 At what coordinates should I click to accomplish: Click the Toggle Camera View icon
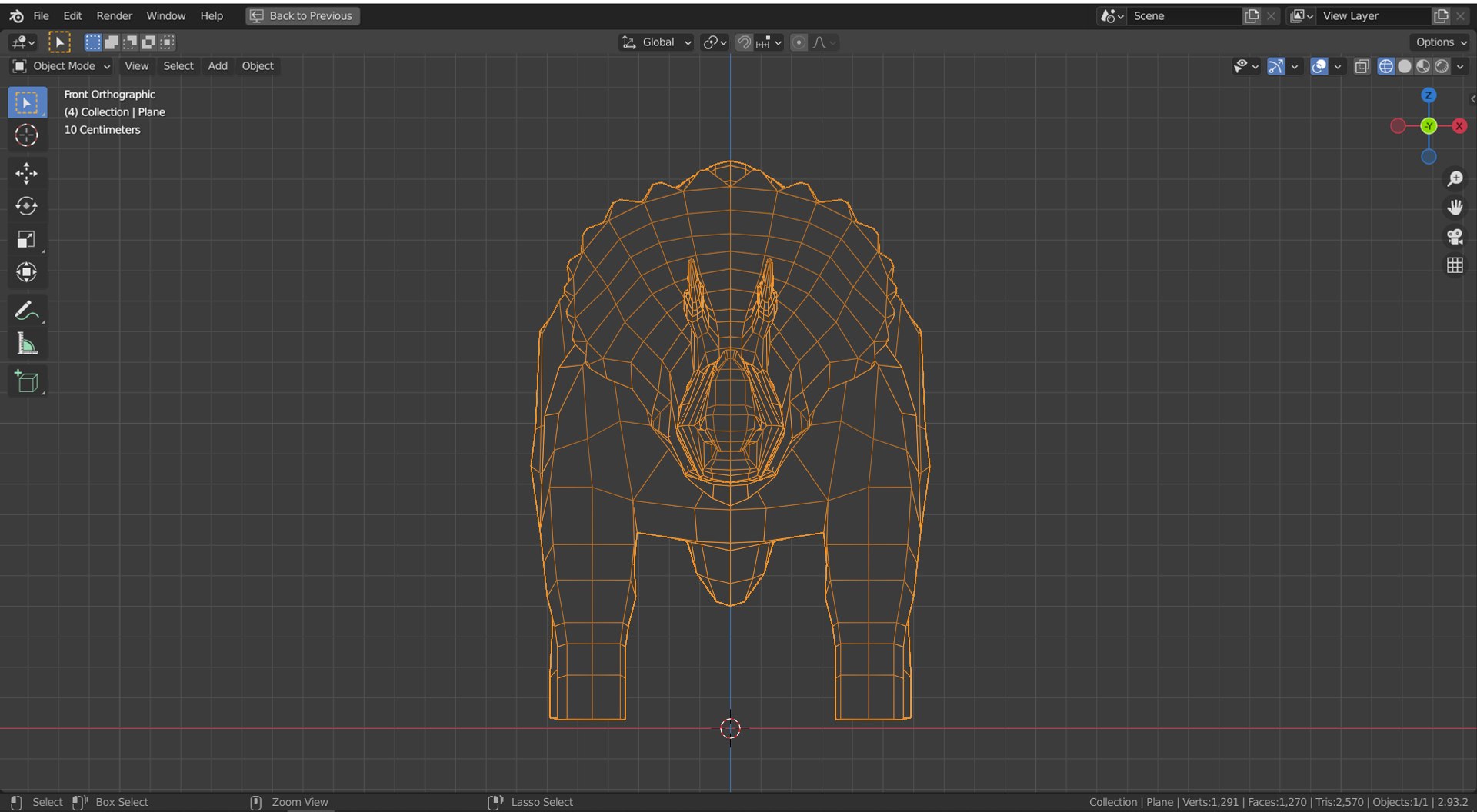pyautogui.click(x=1454, y=237)
